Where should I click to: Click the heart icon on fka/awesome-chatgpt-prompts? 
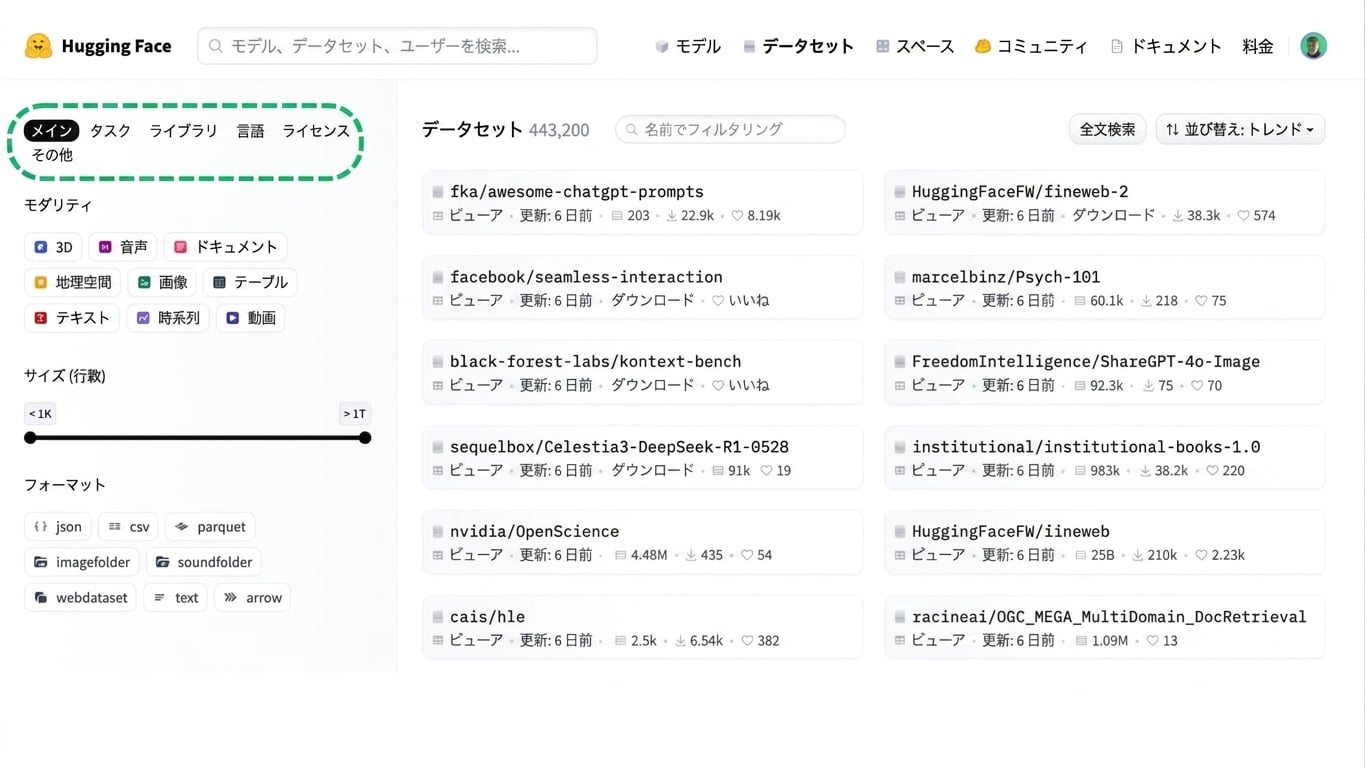[737, 215]
